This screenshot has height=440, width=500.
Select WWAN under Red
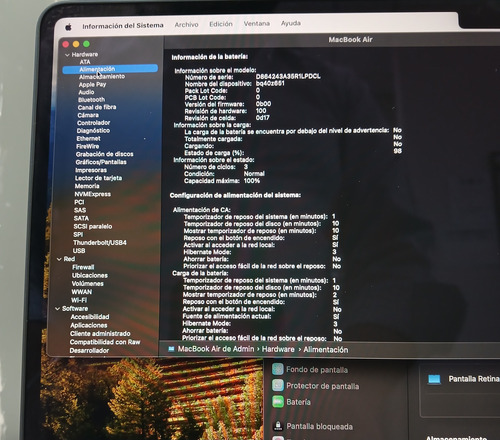[x=82, y=292]
